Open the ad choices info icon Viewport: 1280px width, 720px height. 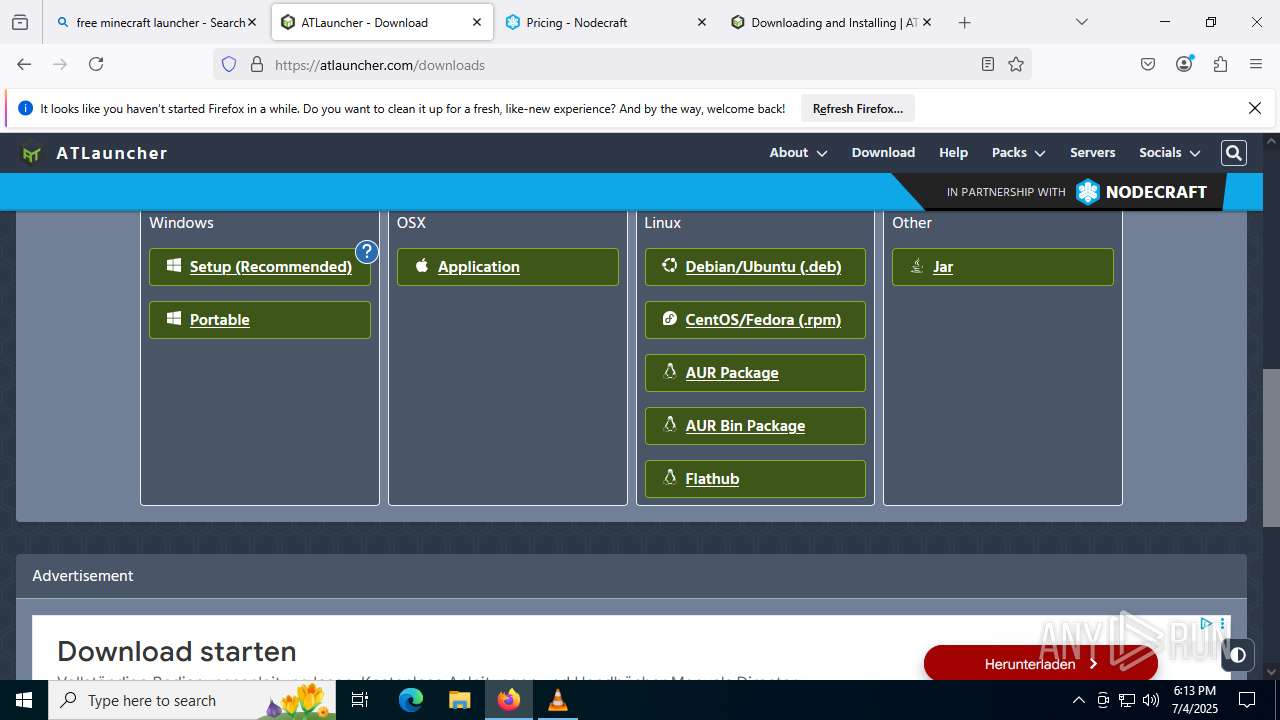coord(1206,624)
